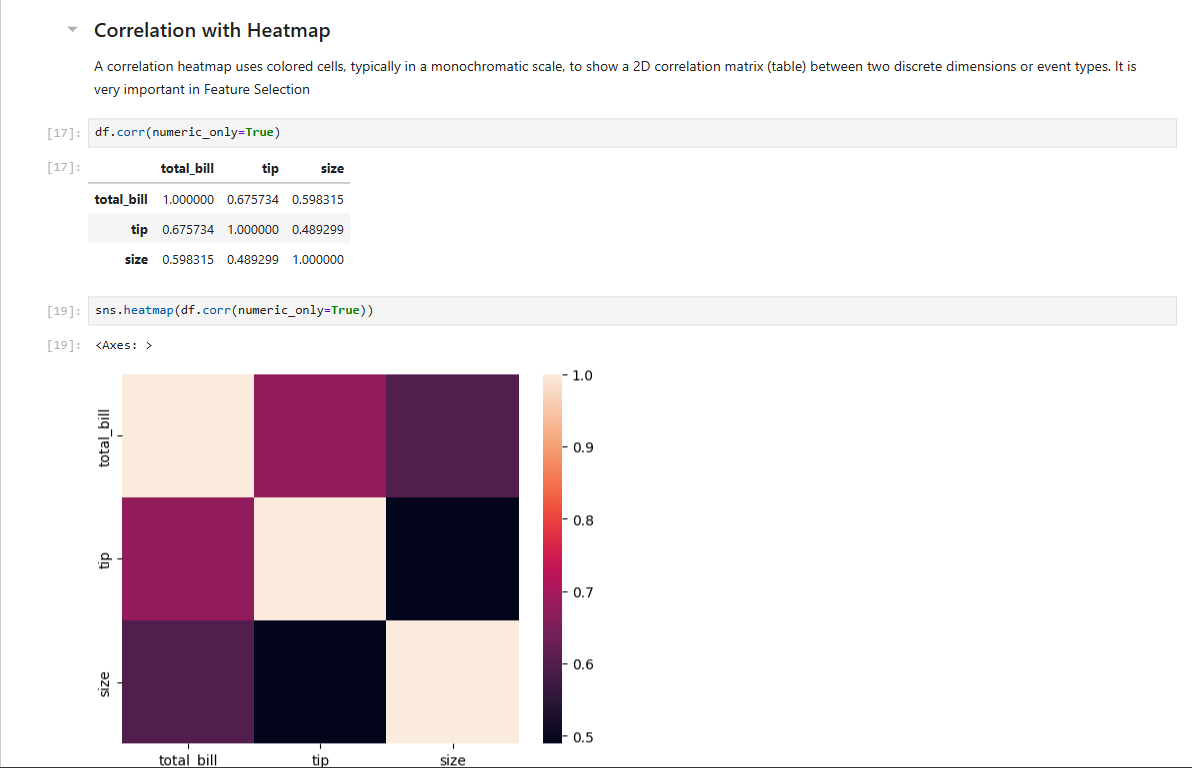
Task: Click the 0.8 colorbar tick label
Action: click(583, 521)
